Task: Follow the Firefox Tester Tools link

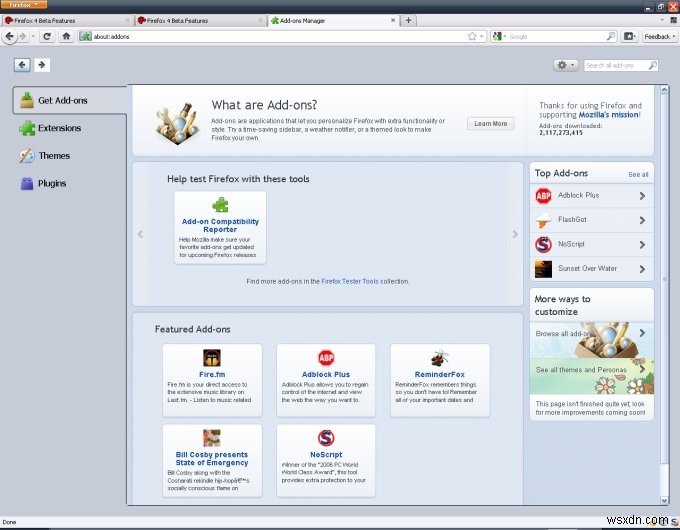Action: pos(350,281)
